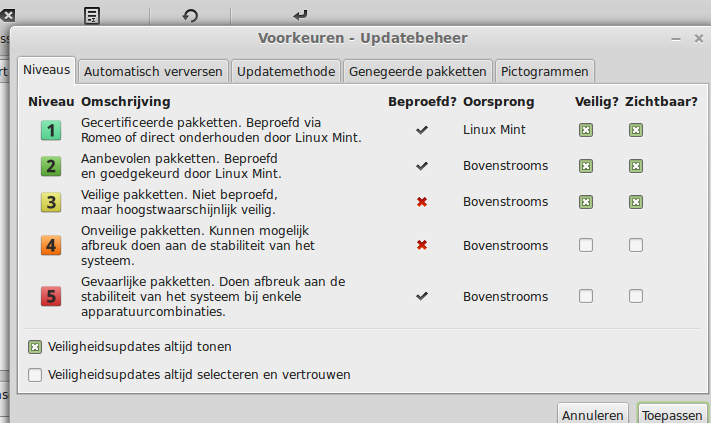Enable Zichtbaar checkbox for level 5

tap(636, 296)
